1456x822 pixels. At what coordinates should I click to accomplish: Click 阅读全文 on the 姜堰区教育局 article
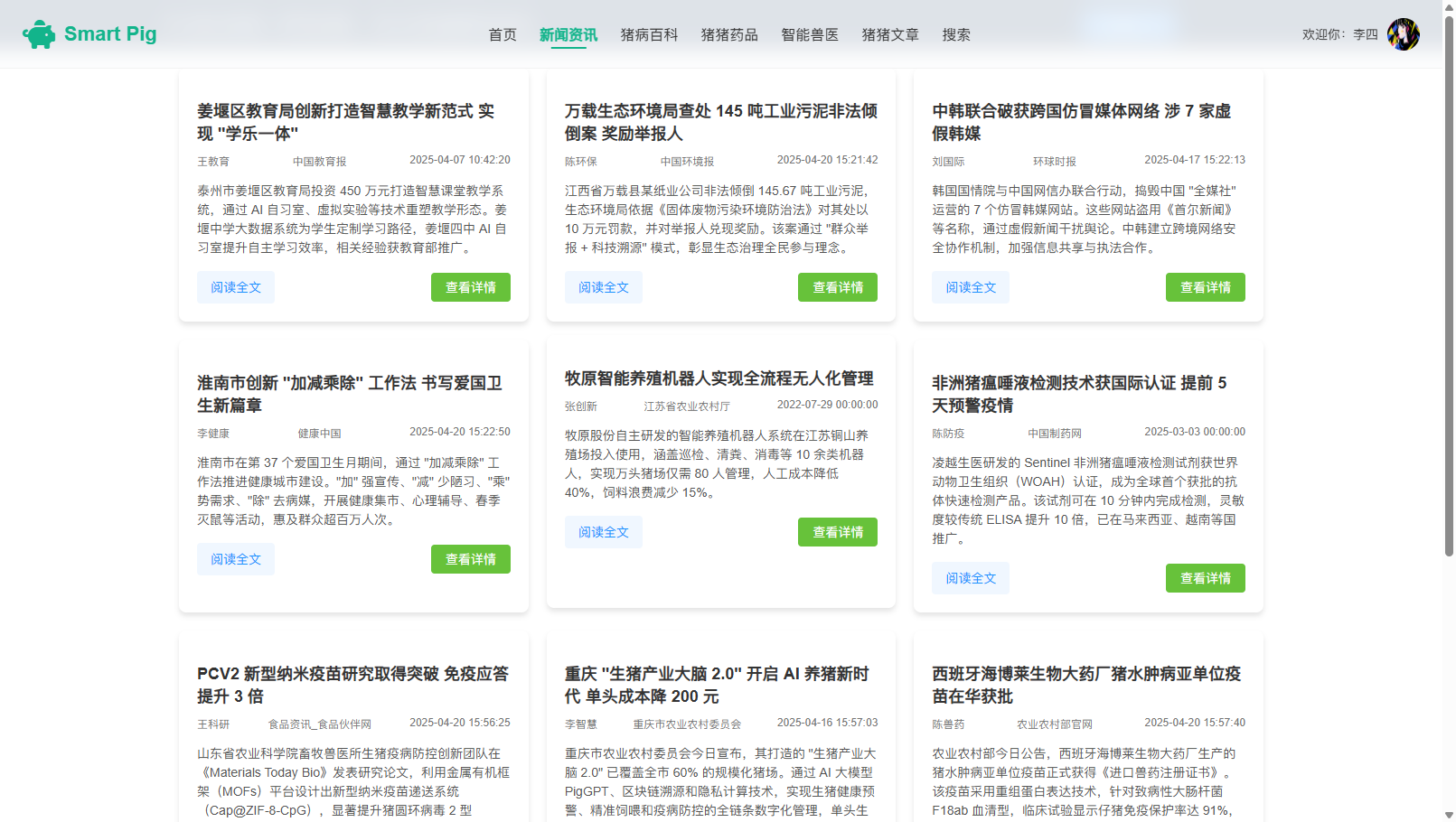tap(236, 287)
